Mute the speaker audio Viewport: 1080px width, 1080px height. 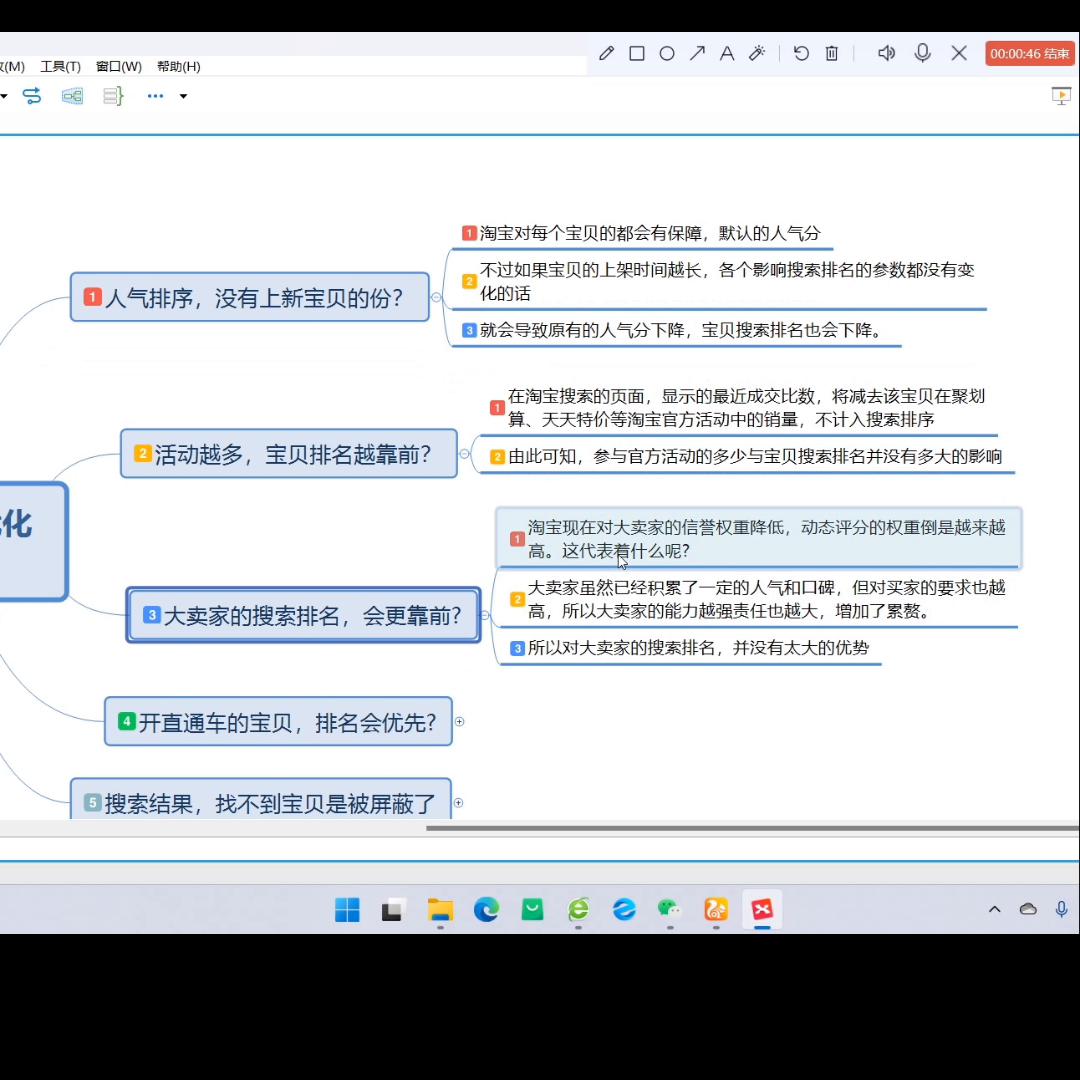coord(886,53)
